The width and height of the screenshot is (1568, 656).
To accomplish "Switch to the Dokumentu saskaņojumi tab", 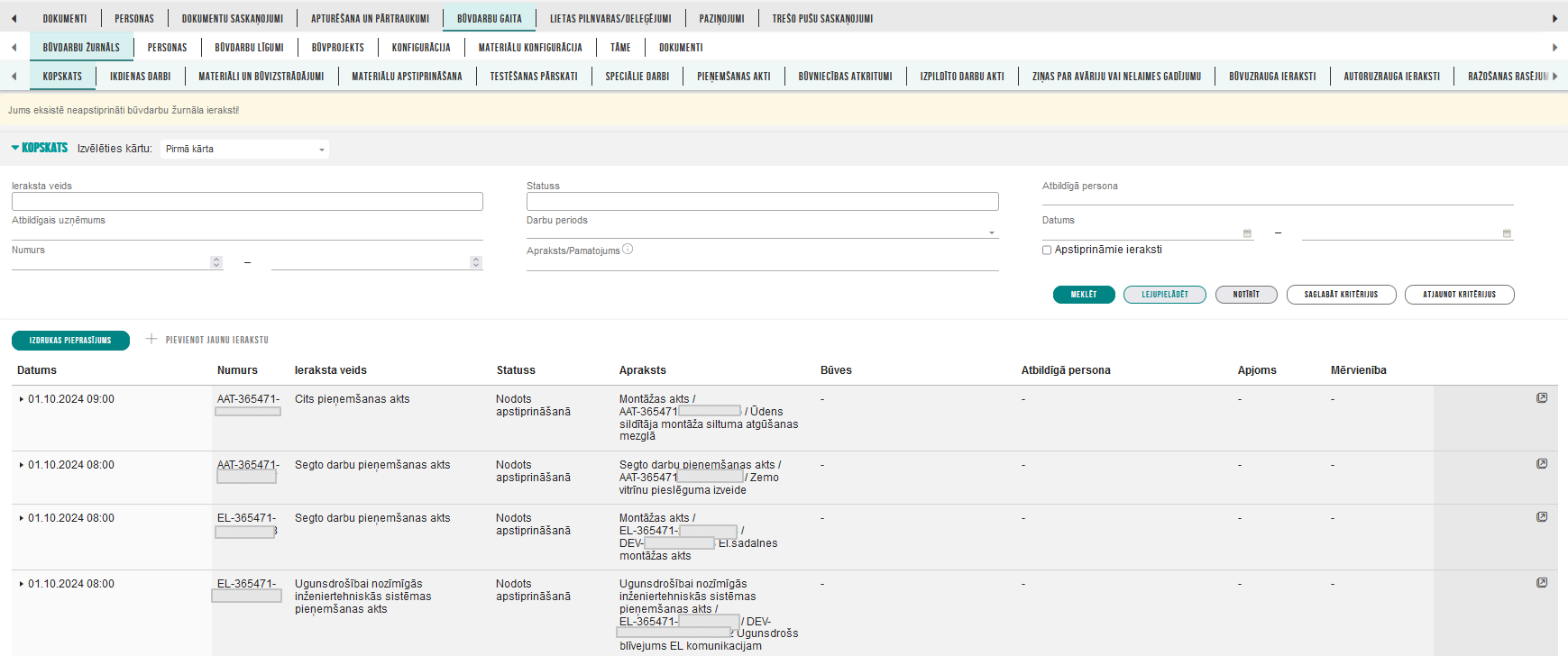I will tap(233, 18).
